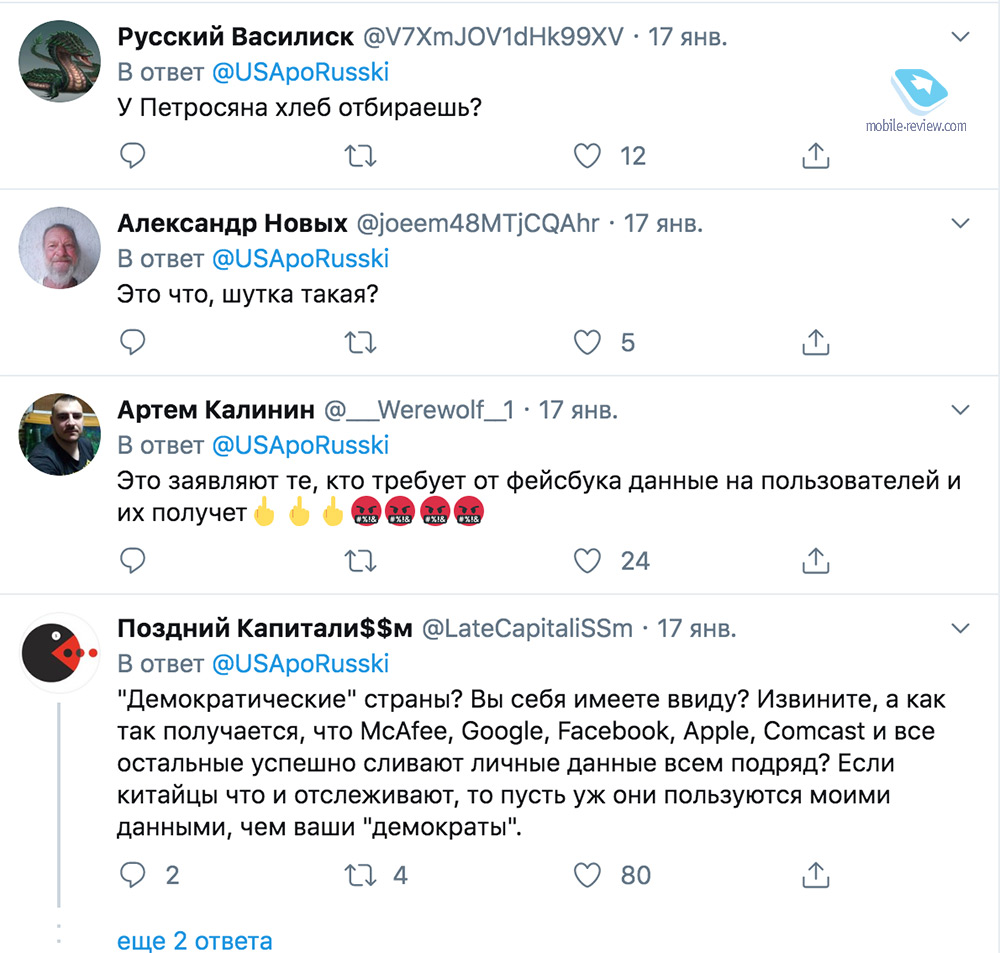
Task: Open Русский Василиск's snake avatar
Action: 60,61
